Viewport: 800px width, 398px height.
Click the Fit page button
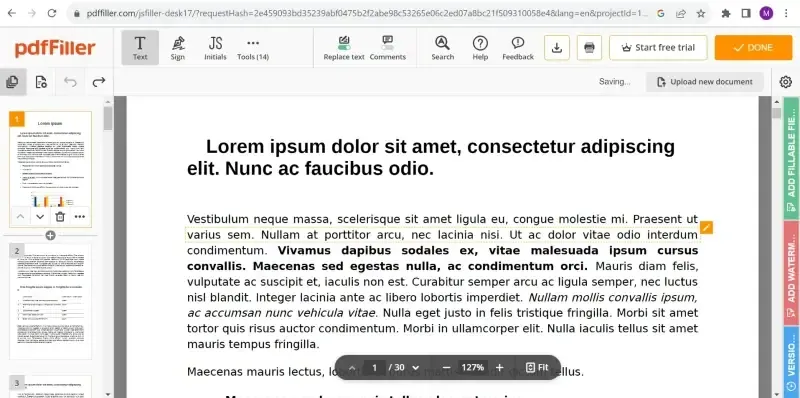(x=537, y=367)
